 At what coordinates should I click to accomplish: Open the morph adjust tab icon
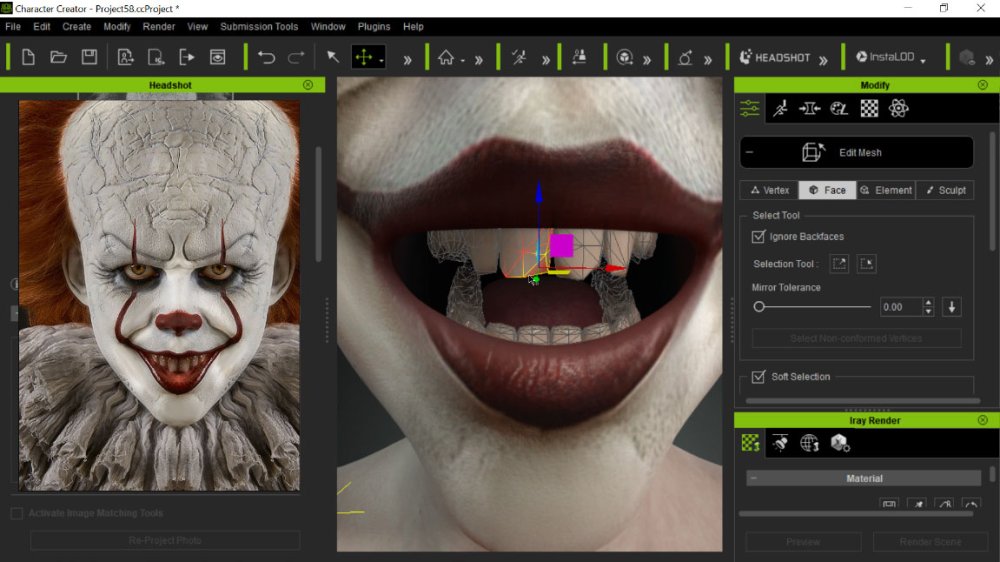point(809,108)
